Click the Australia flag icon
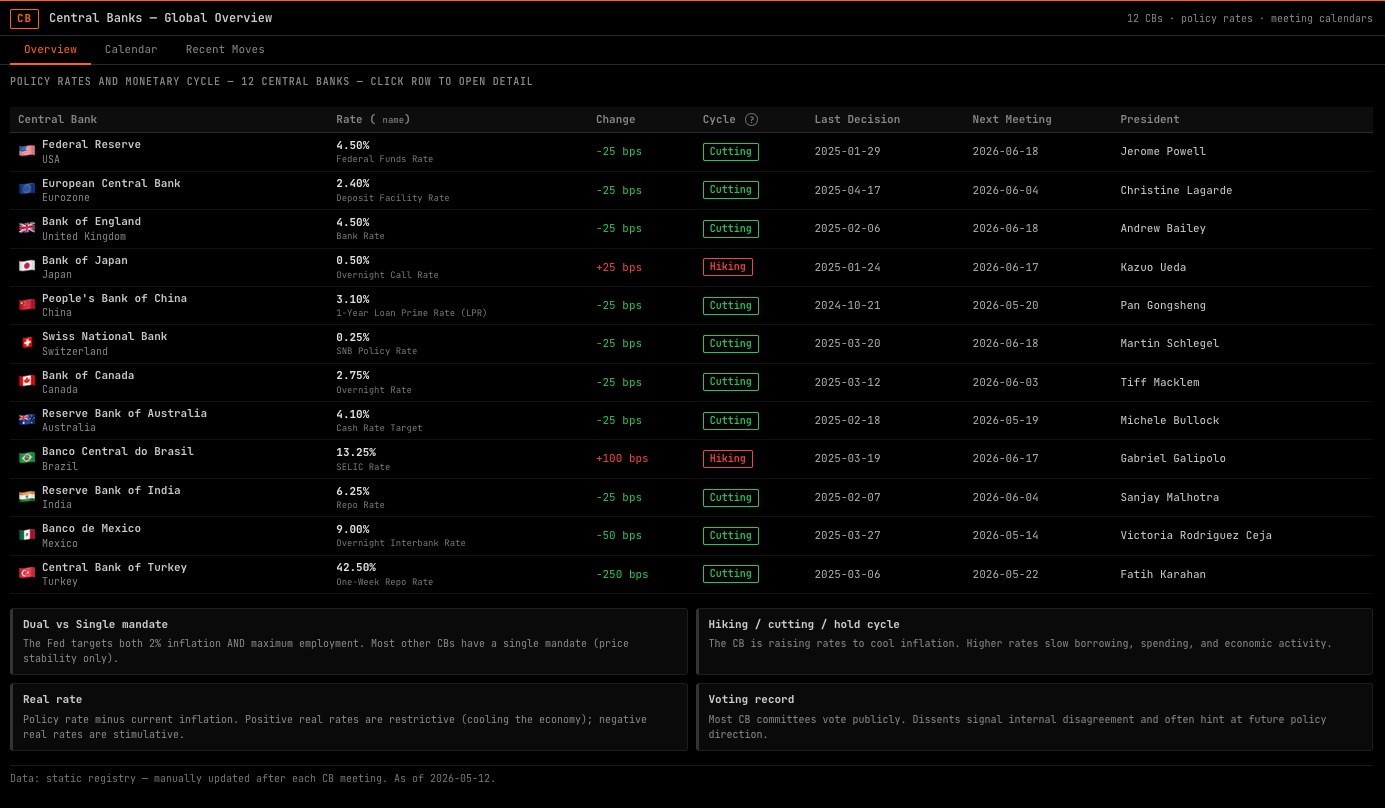The height and width of the screenshot is (808, 1385). point(27,420)
